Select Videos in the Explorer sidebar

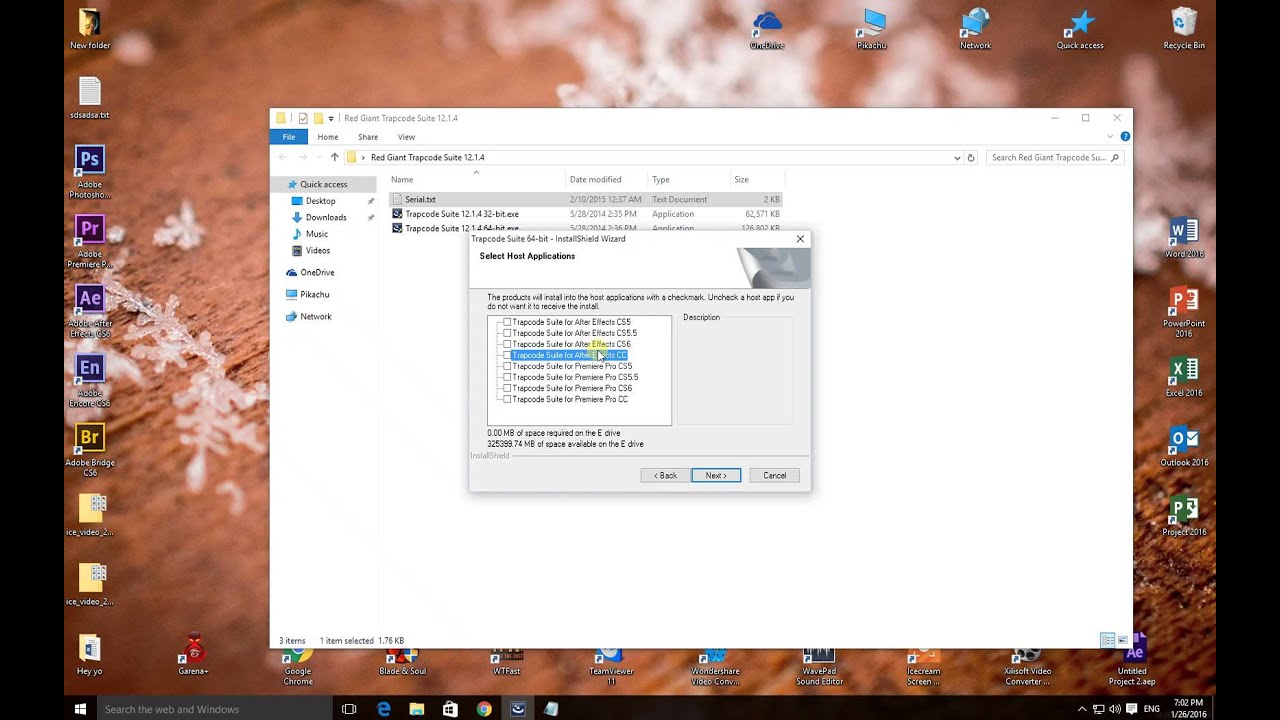(x=318, y=250)
